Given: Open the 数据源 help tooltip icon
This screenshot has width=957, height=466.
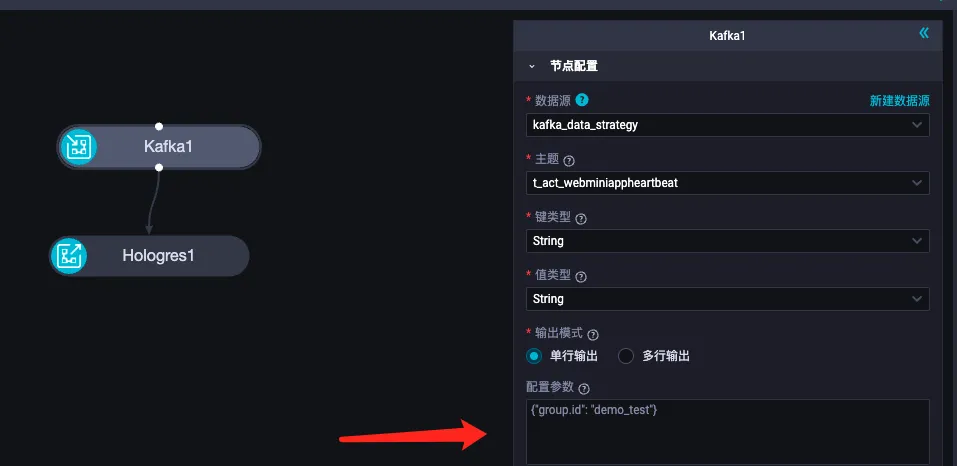Looking at the screenshot, I should coord(582,99).
